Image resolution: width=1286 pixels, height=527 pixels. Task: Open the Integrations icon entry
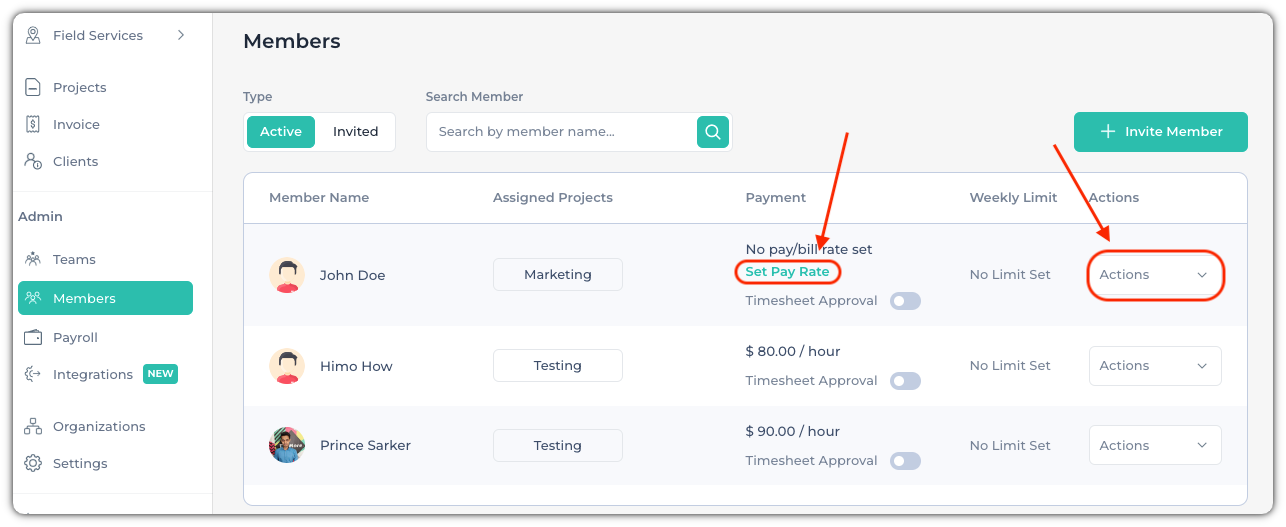click(33, 374)
